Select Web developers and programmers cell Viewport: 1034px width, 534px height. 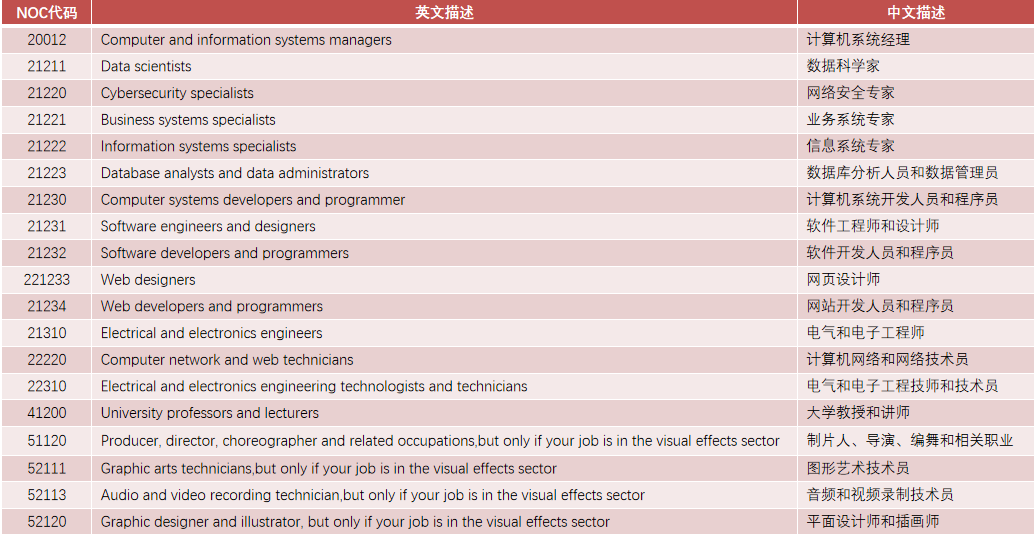pyautogui.click(x=212, y=306)
